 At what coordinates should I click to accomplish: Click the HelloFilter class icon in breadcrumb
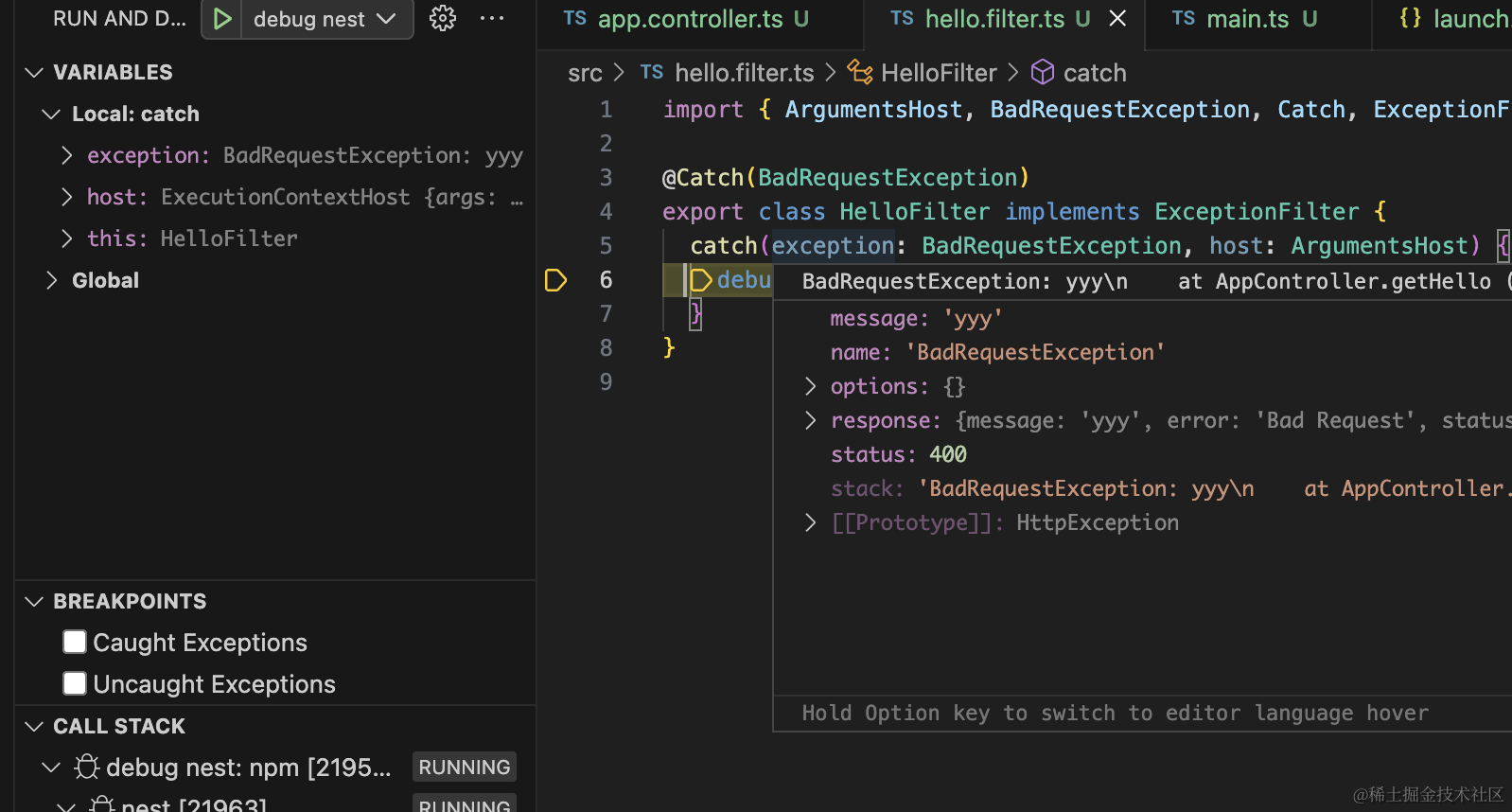[859, 73]
